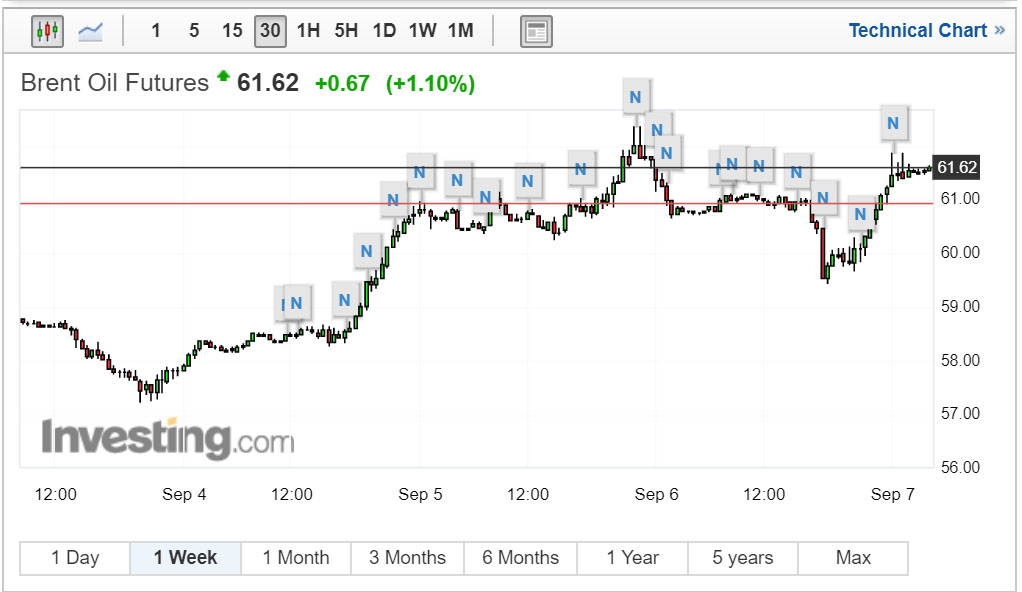Click the news marker at the chart's highest peak

(635, 98)
